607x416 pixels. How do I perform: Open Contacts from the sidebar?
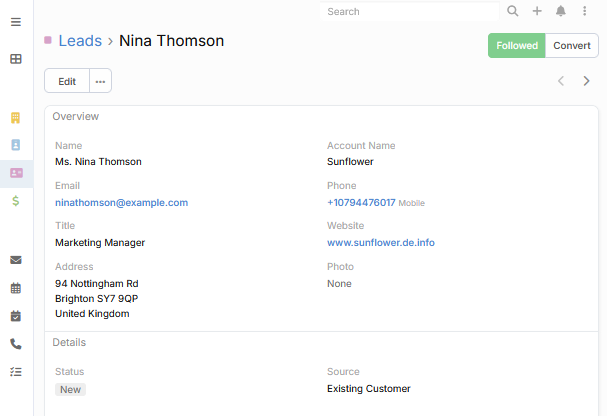[x=16, y=145]
